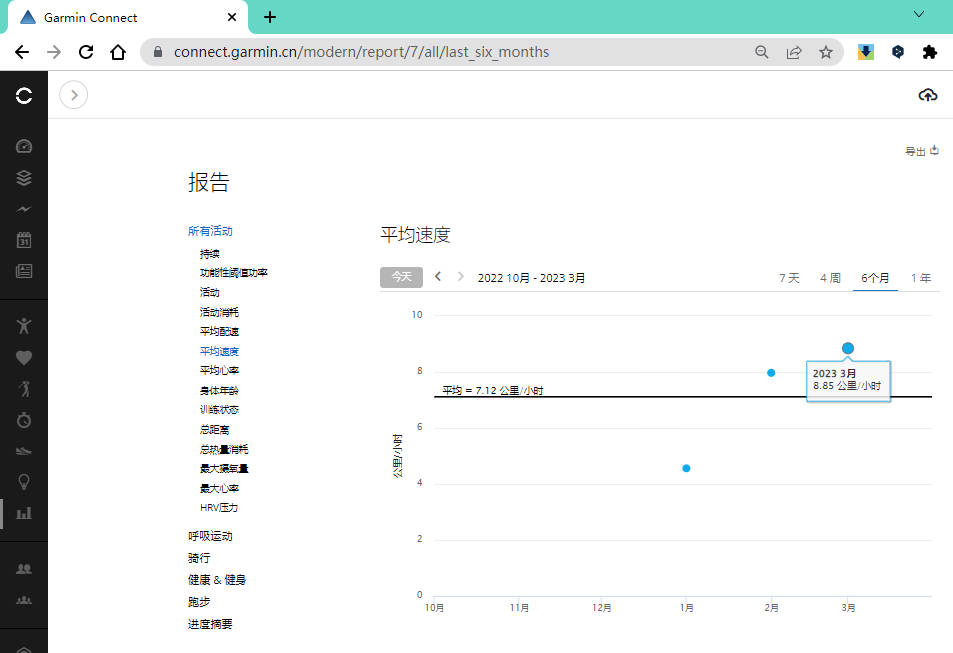Expand the 骑行 category
Screen dimensions: 953x653
[199, 558]
